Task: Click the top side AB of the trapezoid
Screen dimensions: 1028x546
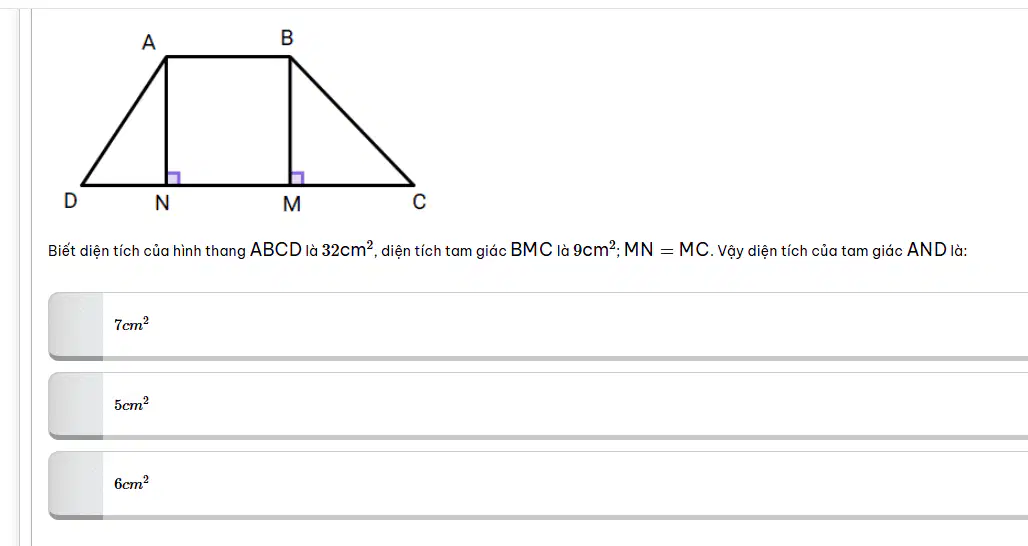Action: pyautogui.click(x=228, y=57)
